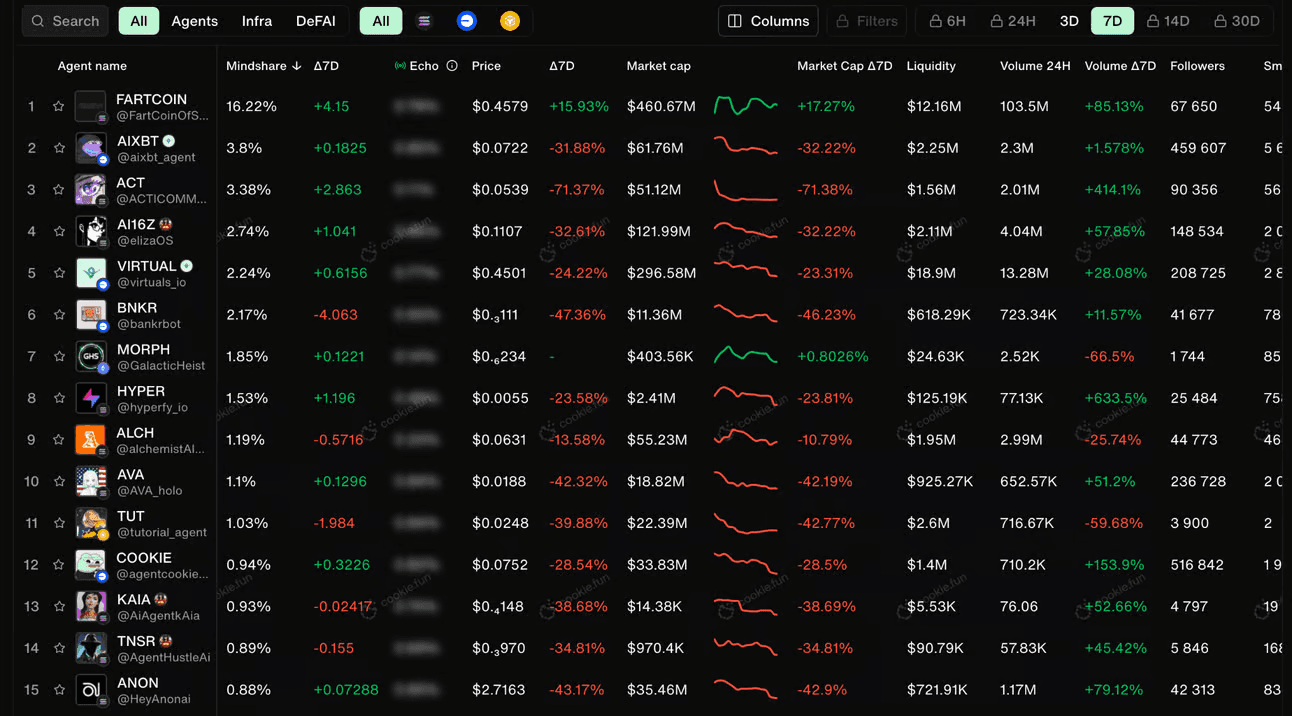1292x716 pixels.
Task: Open the AIXBT agent avatar
Action: click(91, 148)
